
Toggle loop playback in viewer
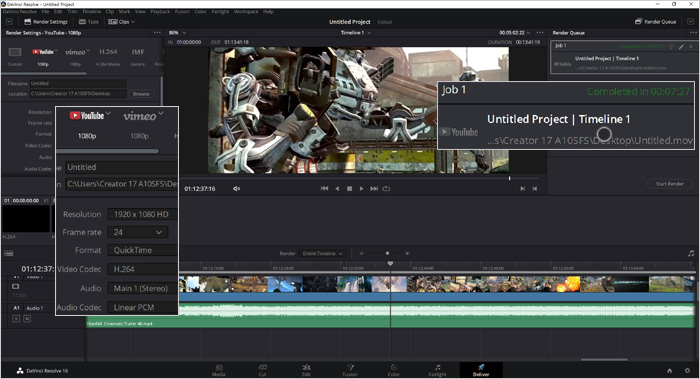(x=386, y=189)
